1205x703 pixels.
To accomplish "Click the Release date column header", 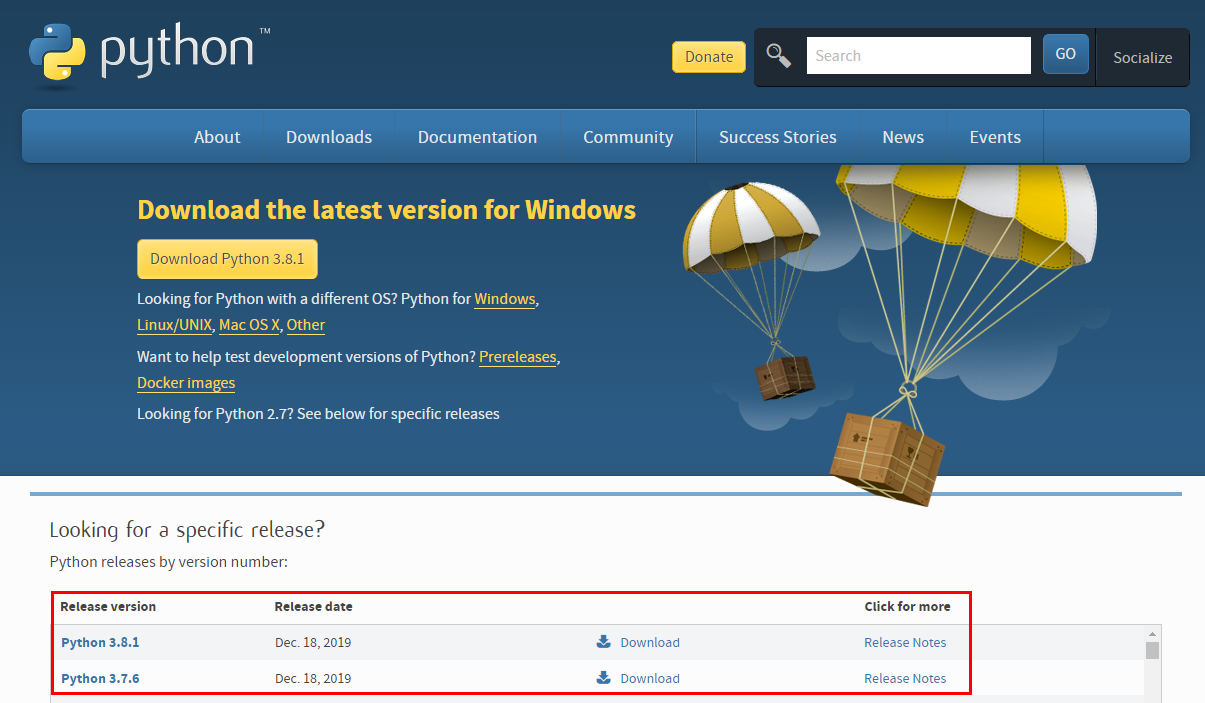I will coord(313,606).
